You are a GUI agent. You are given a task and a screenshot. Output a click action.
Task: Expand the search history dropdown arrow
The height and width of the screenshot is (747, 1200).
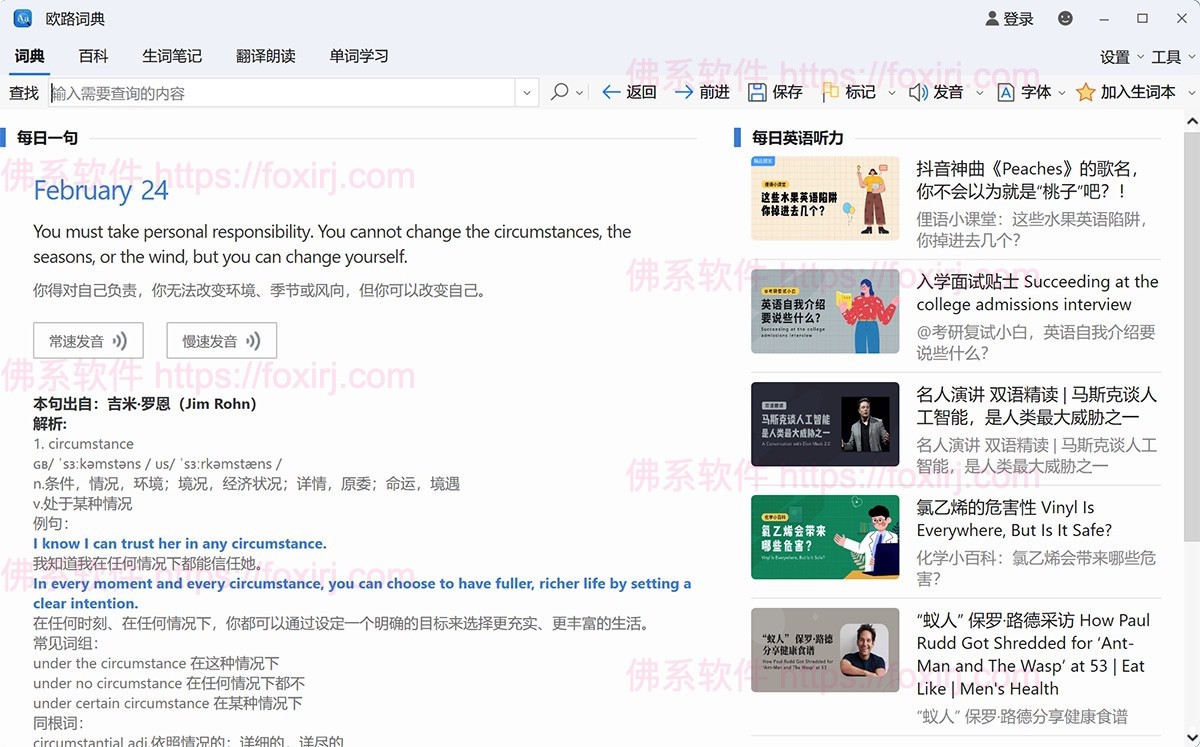pos(528,93)
